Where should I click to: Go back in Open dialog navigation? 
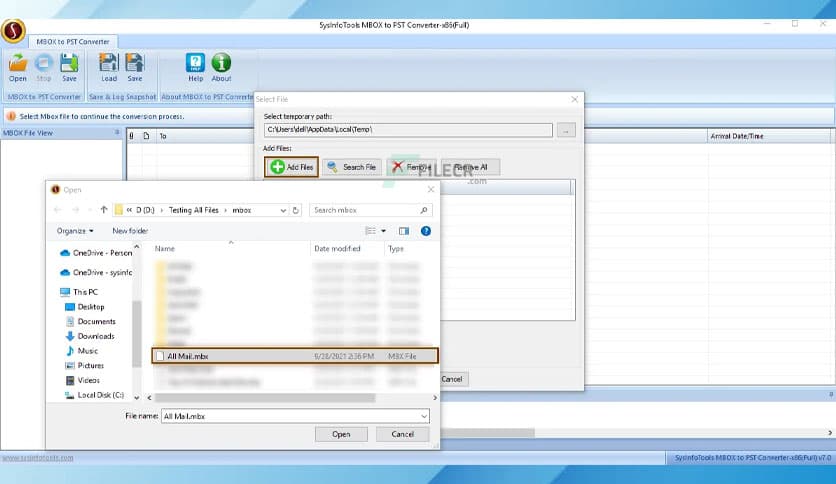[58, 210]
